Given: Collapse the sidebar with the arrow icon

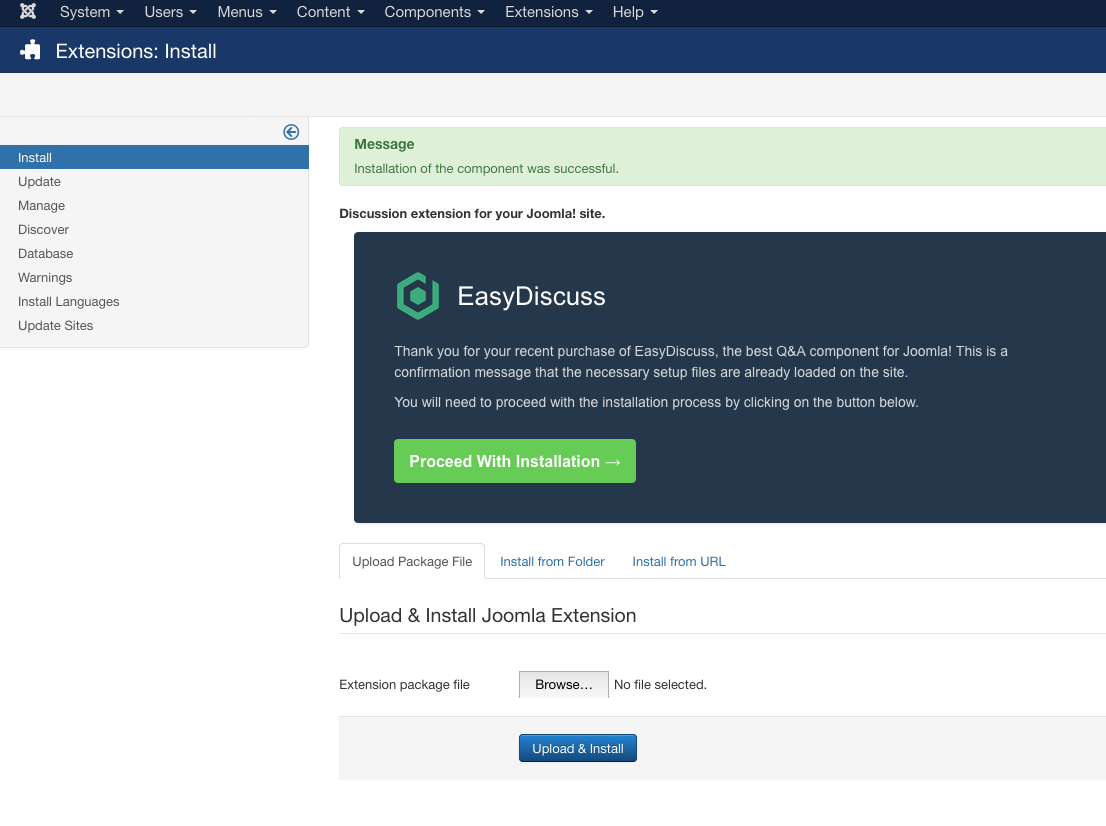Looking at the screenshot, I should coord(291,132).
